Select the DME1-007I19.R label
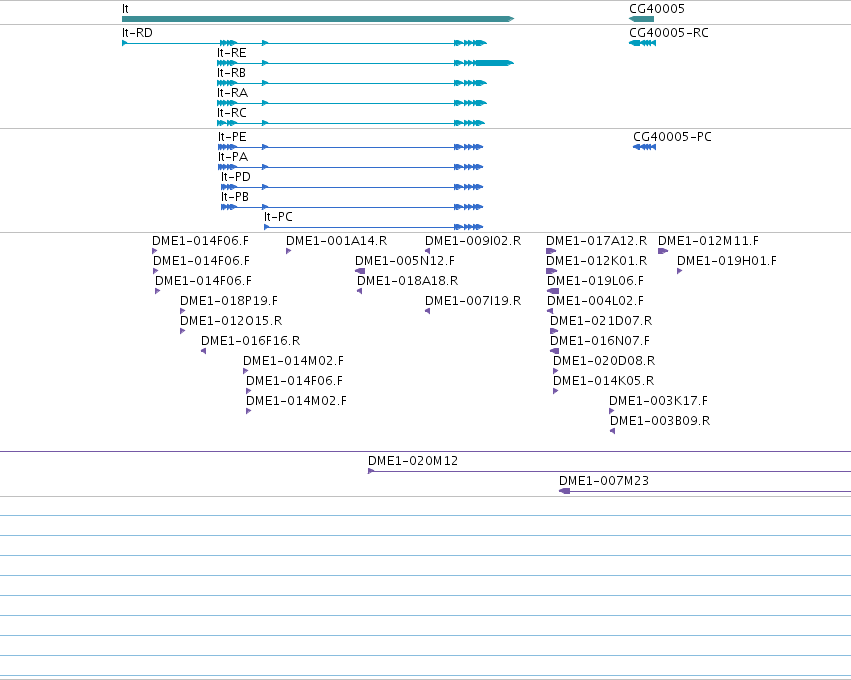Image resolution: width=851 pixels, height=680 pixels. 473,301
